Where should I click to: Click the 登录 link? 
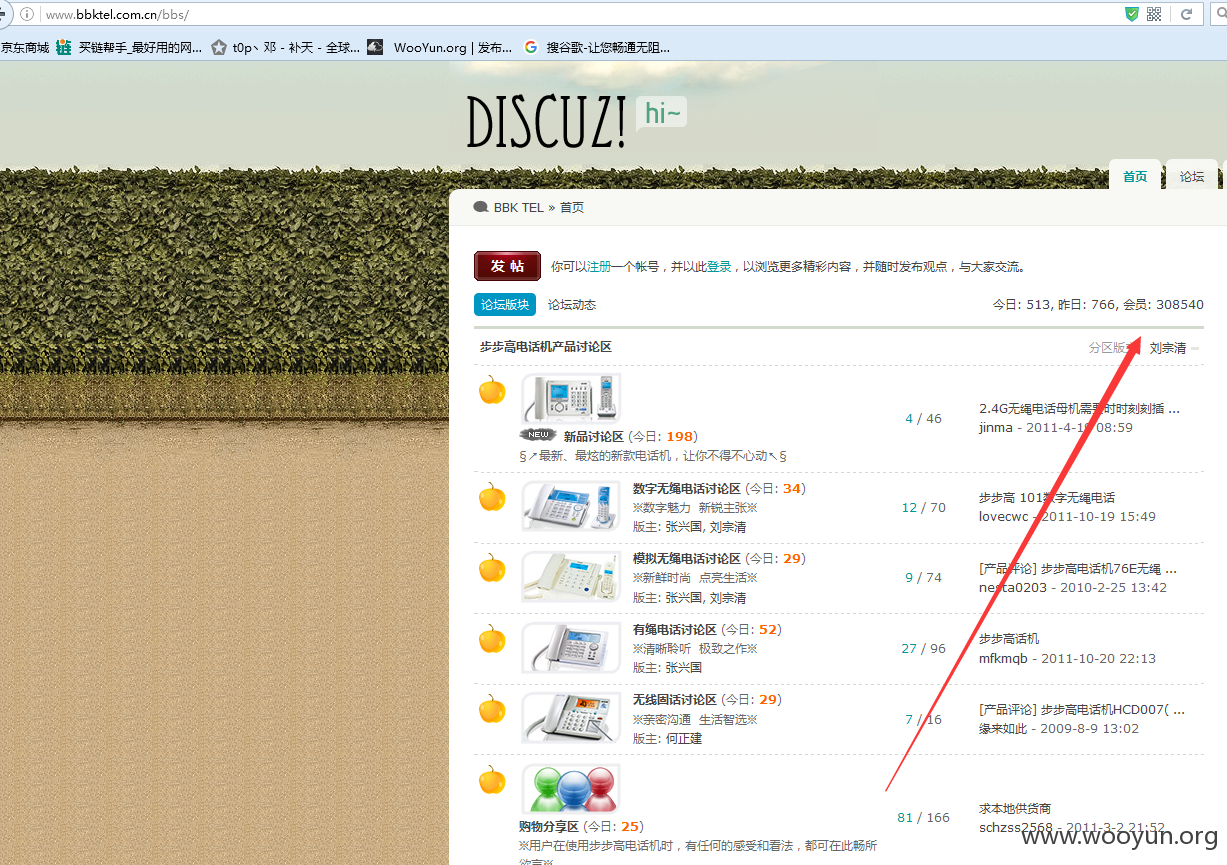coord(719,267)
